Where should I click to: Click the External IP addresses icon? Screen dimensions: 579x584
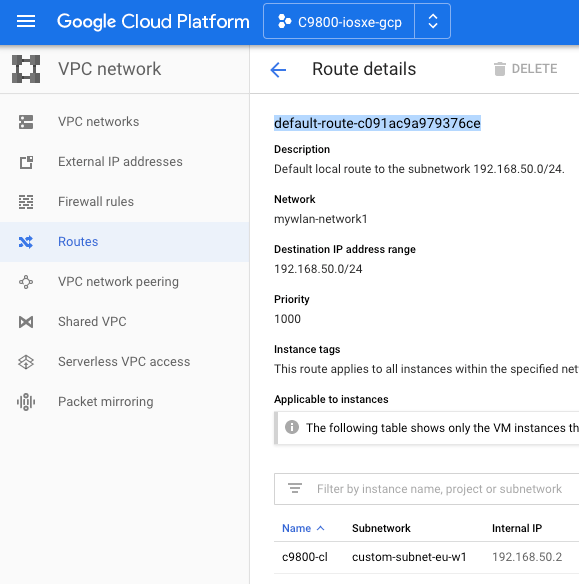pos(26,162)
